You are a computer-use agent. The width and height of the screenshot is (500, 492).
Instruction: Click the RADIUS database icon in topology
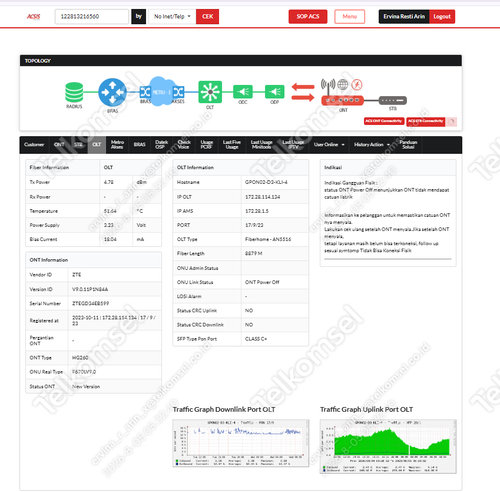click(x=74, y=92)
